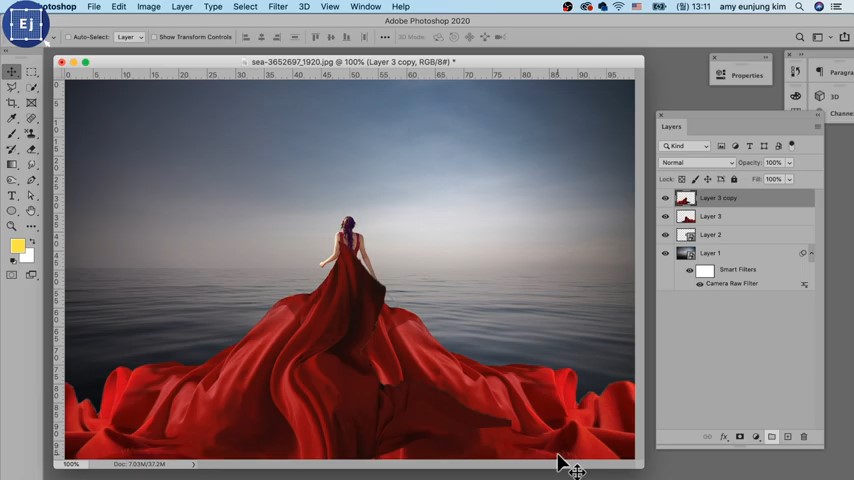Select the Eyedropper tool

coord(11,118)
